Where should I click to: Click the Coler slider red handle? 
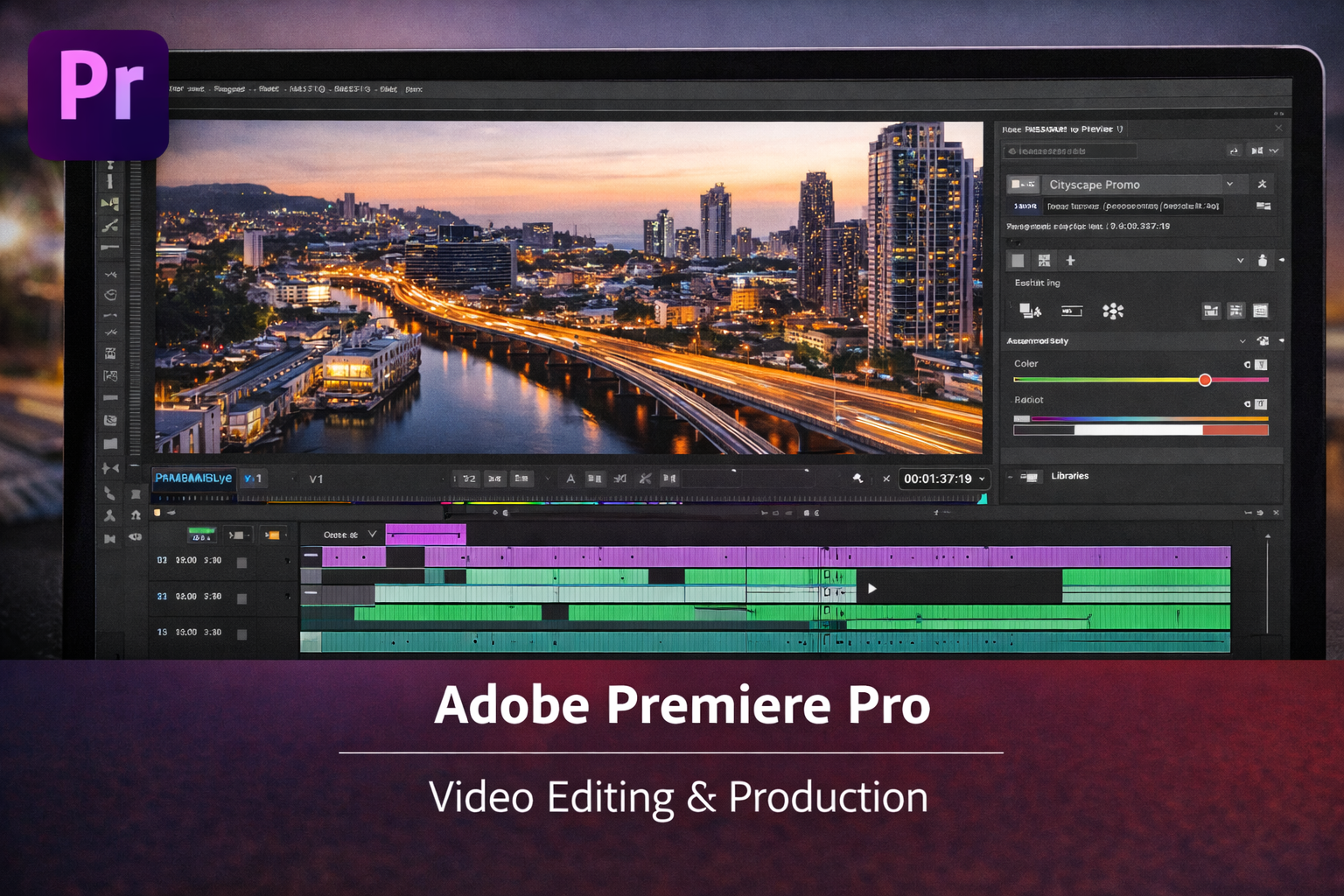1205,380
